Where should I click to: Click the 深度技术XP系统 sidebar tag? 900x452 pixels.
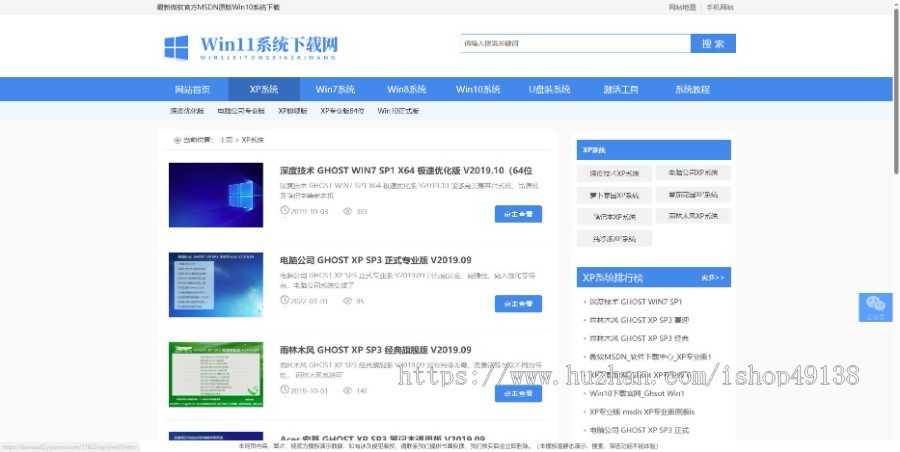point(614,173)
